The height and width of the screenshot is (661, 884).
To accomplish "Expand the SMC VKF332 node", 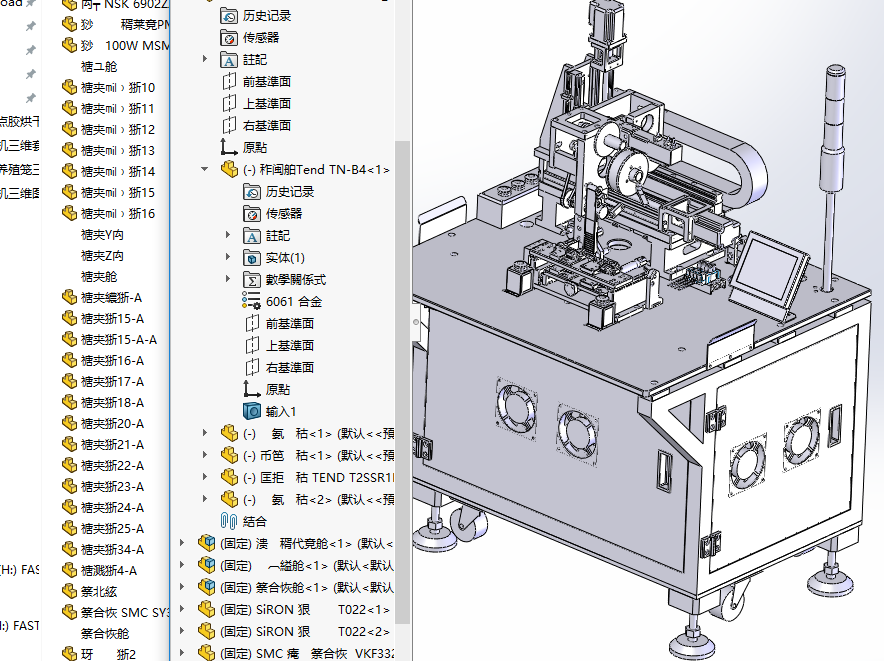I will [x=182, y=653].
